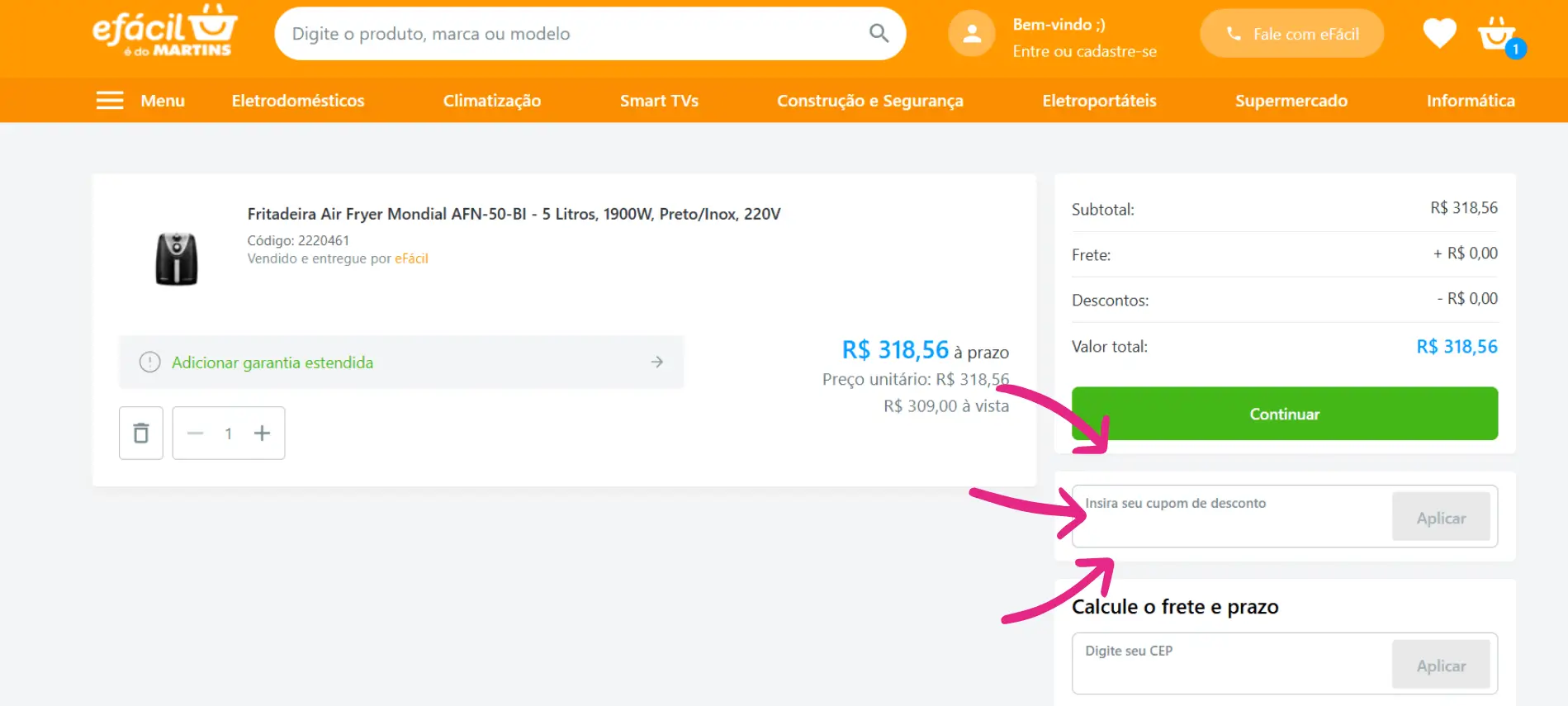Open the Construção e Segurança category

(x=870, y=101)
